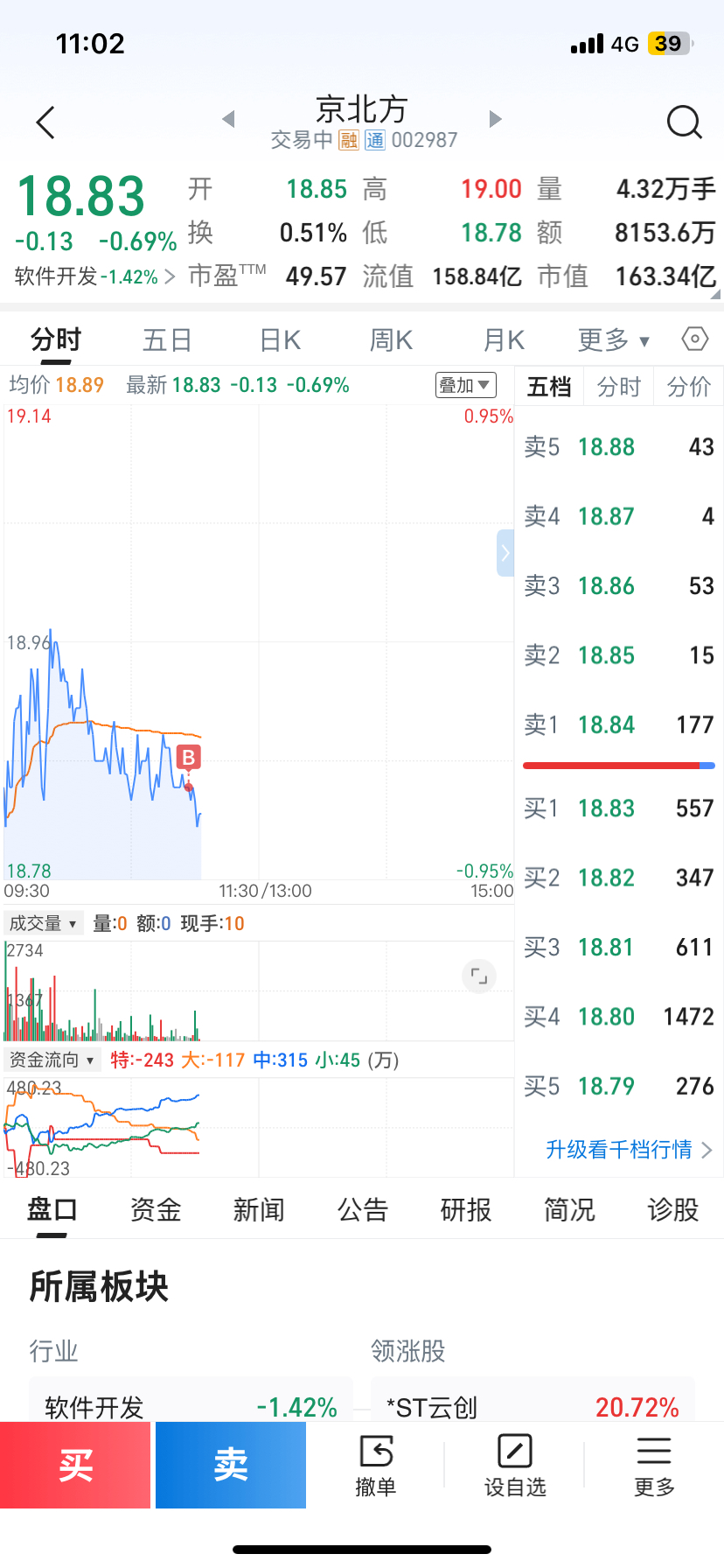Select the 盘口 bottom tab
Screen dimensions: 724x1568
pos(52,1210)
